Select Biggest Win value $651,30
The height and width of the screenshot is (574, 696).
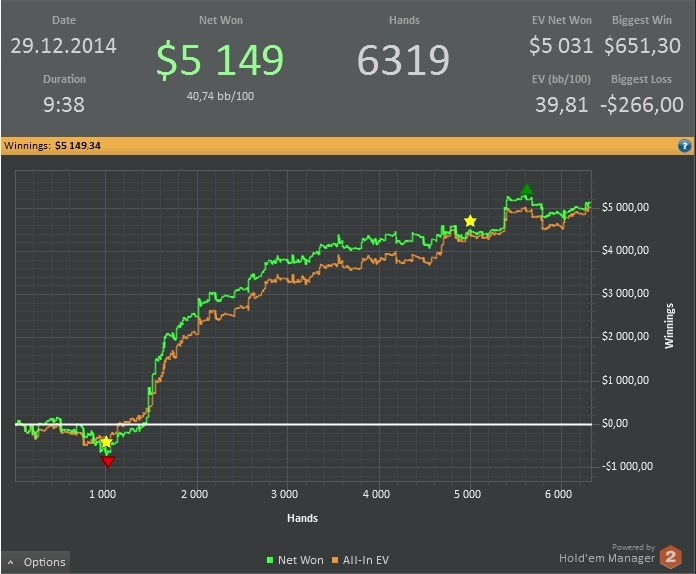click(642, 46)
